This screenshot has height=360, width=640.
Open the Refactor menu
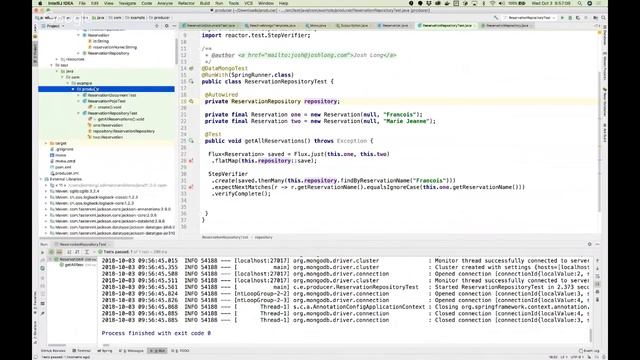[186, 3]
